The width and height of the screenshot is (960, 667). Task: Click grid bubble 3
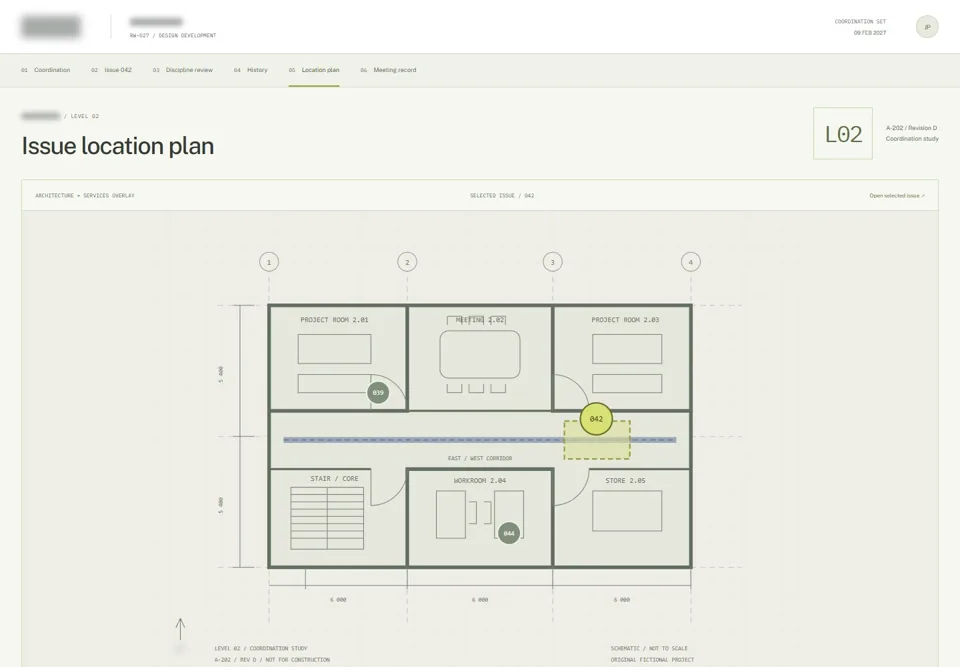click(x=552, y=262)
